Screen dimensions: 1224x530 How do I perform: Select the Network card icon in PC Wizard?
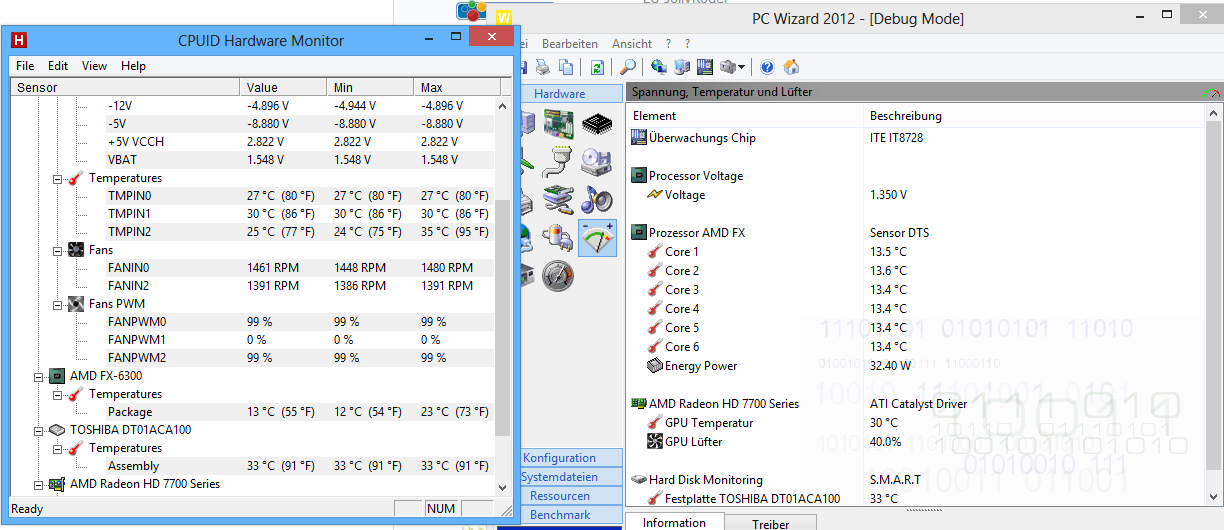click(558, 200)
